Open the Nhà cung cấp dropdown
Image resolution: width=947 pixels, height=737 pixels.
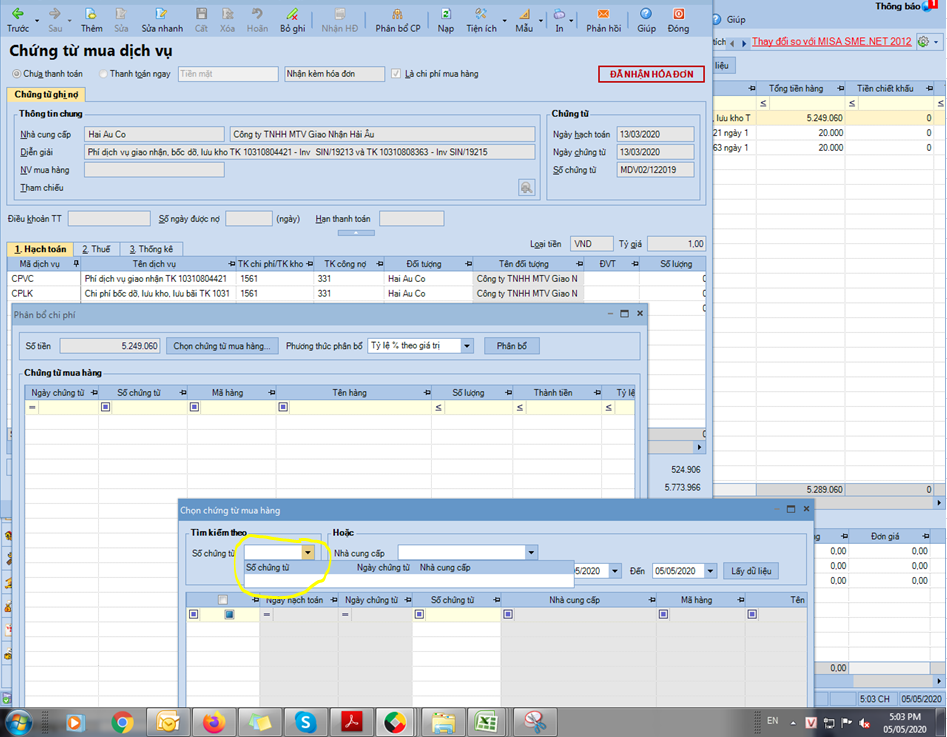point(531,552)
